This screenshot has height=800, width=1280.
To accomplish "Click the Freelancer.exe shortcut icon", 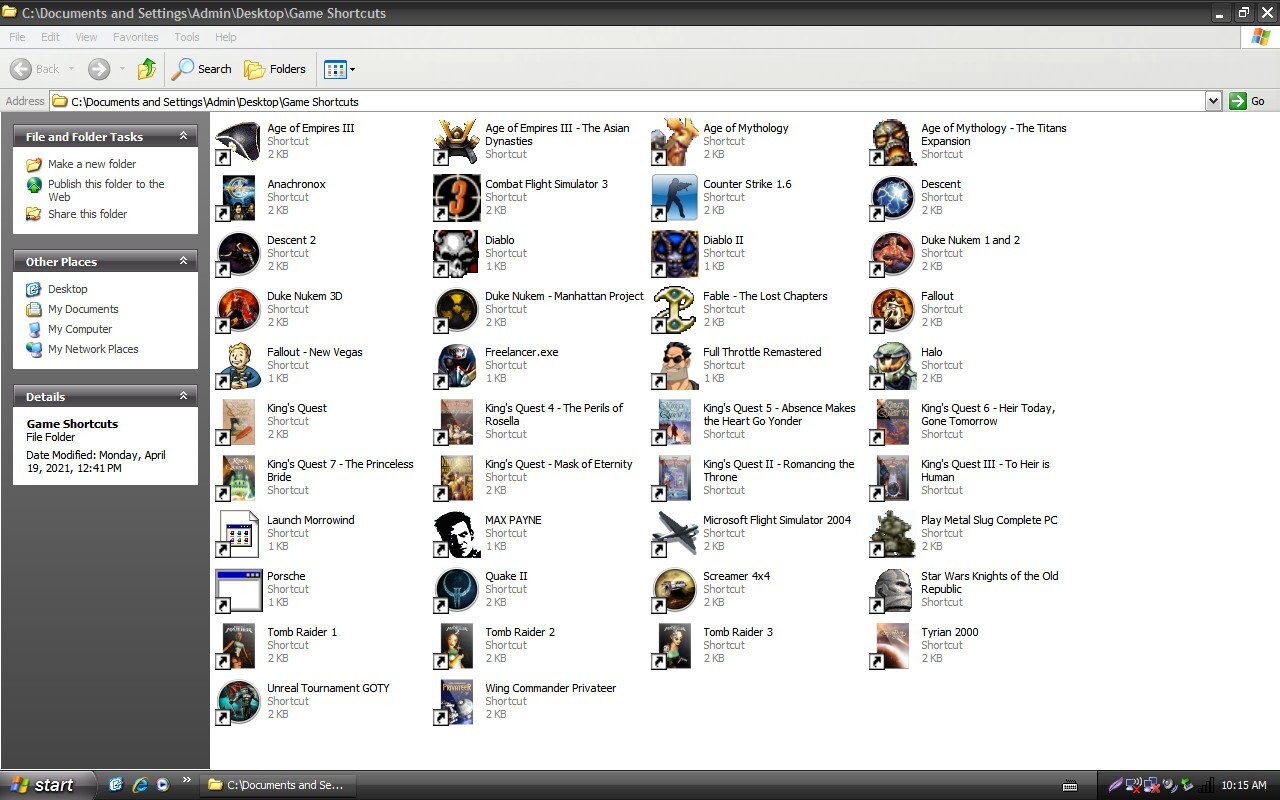I will coord(456,366).
